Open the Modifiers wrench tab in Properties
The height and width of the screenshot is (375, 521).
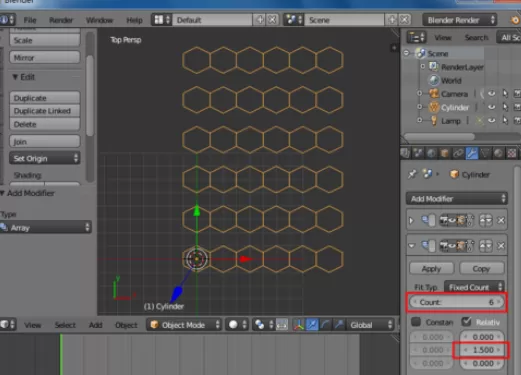pyautogui.click(x=472, y=153)
